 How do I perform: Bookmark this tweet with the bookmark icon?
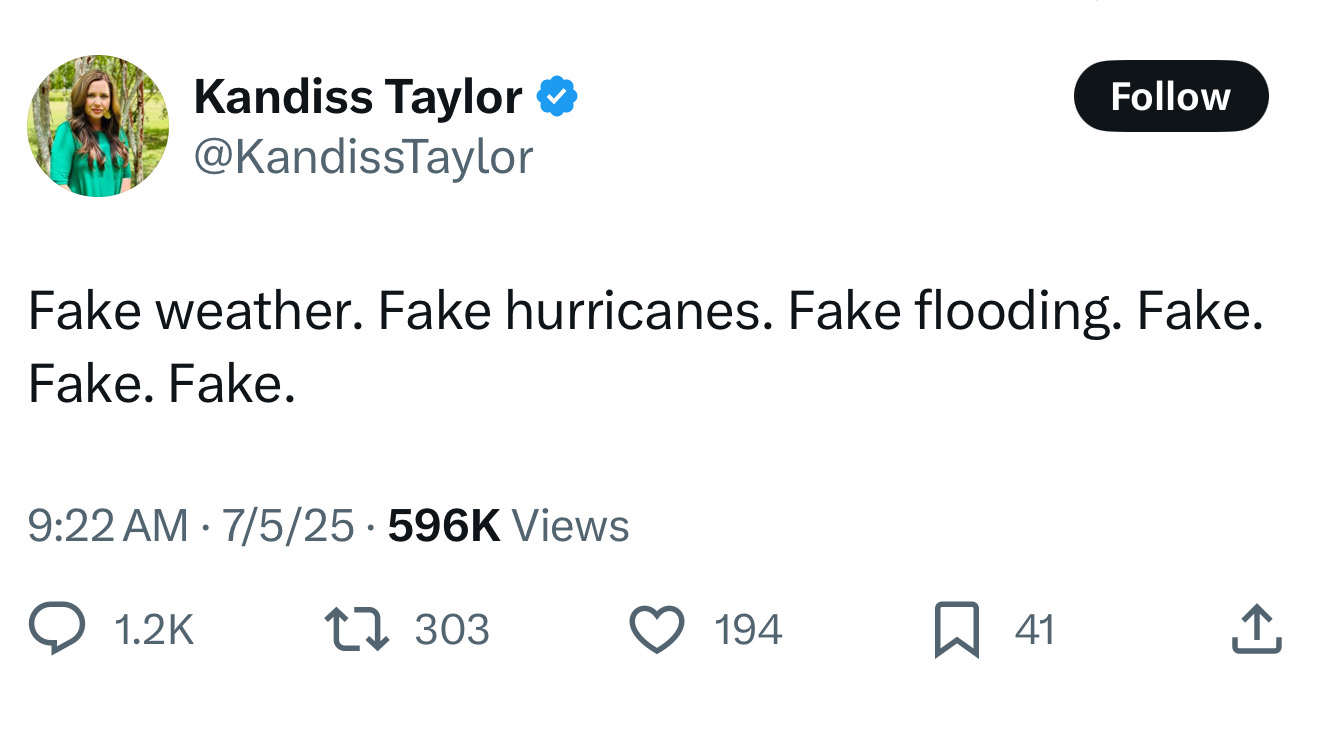pos(957,632)
